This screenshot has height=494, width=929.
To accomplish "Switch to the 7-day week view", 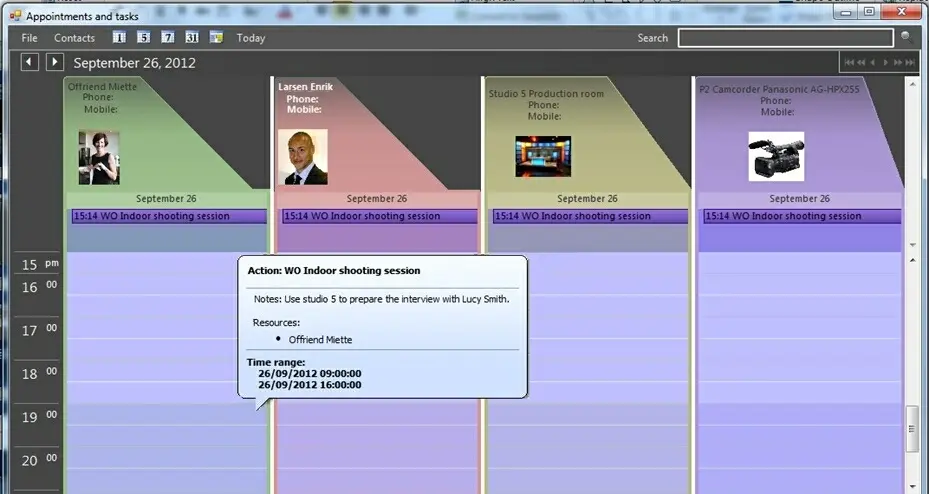I will click(x=167, y=38).
